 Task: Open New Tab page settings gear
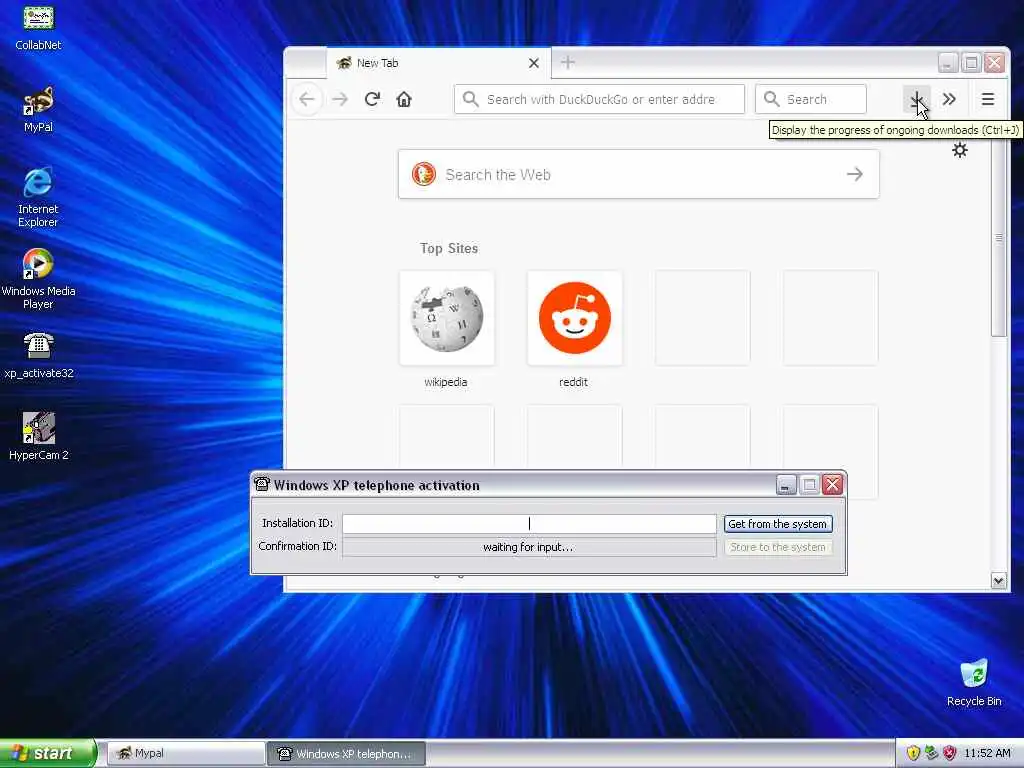959,150
